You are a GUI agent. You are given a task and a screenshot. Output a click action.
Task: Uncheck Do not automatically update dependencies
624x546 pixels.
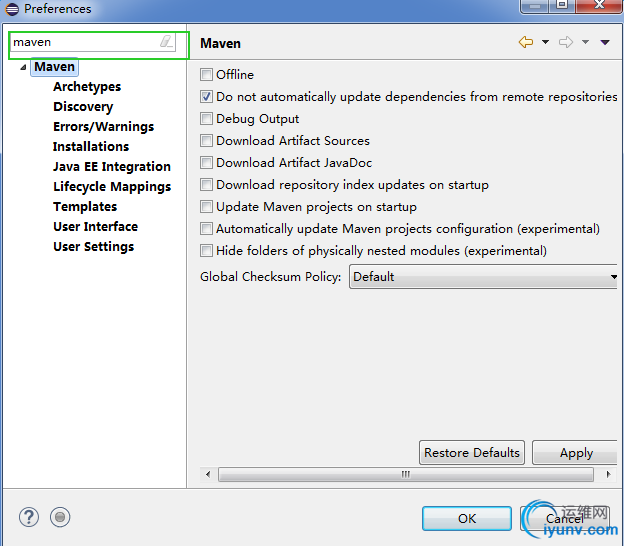point(206,97)
